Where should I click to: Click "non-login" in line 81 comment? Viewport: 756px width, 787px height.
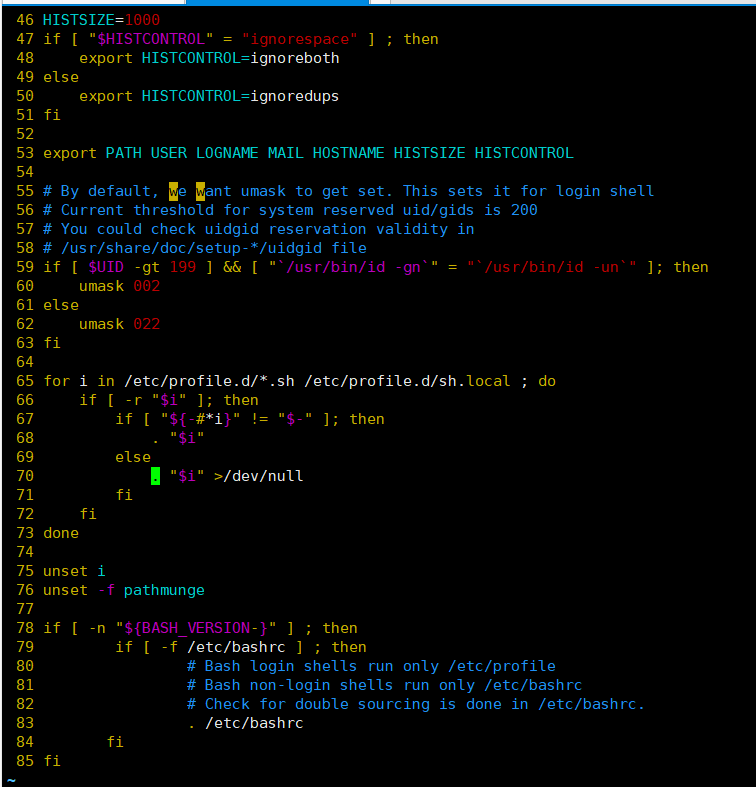[290, 685]
